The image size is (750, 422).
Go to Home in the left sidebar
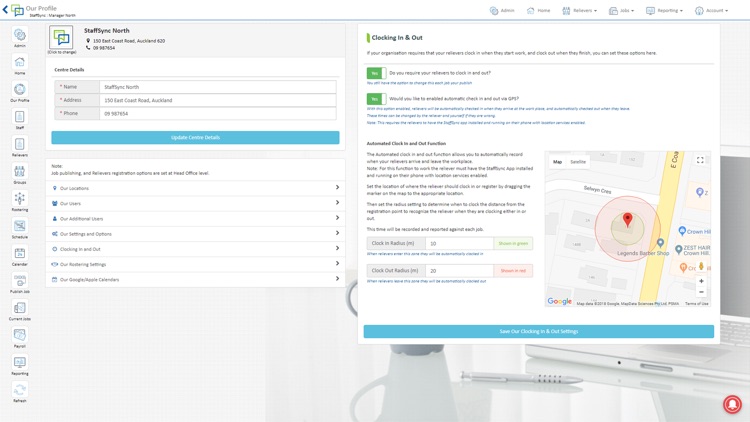tap(20, 62)
